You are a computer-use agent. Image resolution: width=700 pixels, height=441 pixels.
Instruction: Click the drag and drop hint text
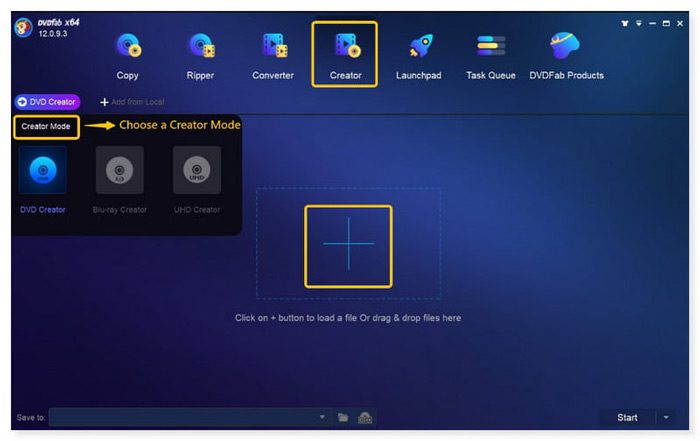[x=348, y=318]
